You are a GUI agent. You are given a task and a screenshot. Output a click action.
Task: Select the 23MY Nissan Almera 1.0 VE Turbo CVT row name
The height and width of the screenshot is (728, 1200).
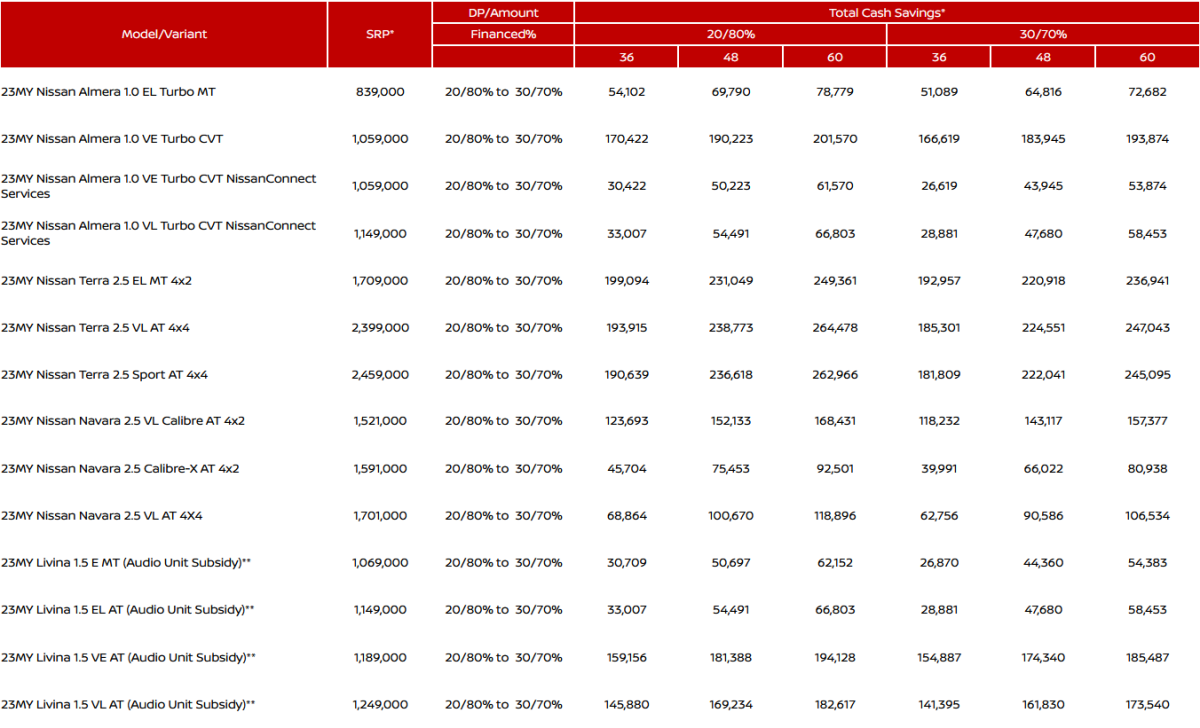(112, 138)
